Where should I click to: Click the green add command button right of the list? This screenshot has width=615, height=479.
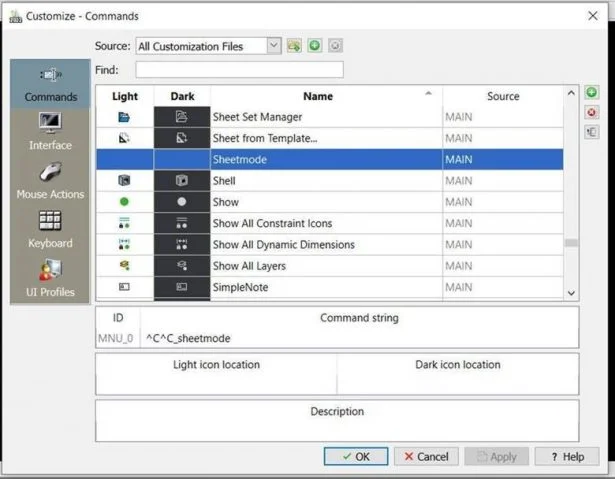[x=592, y=93]
